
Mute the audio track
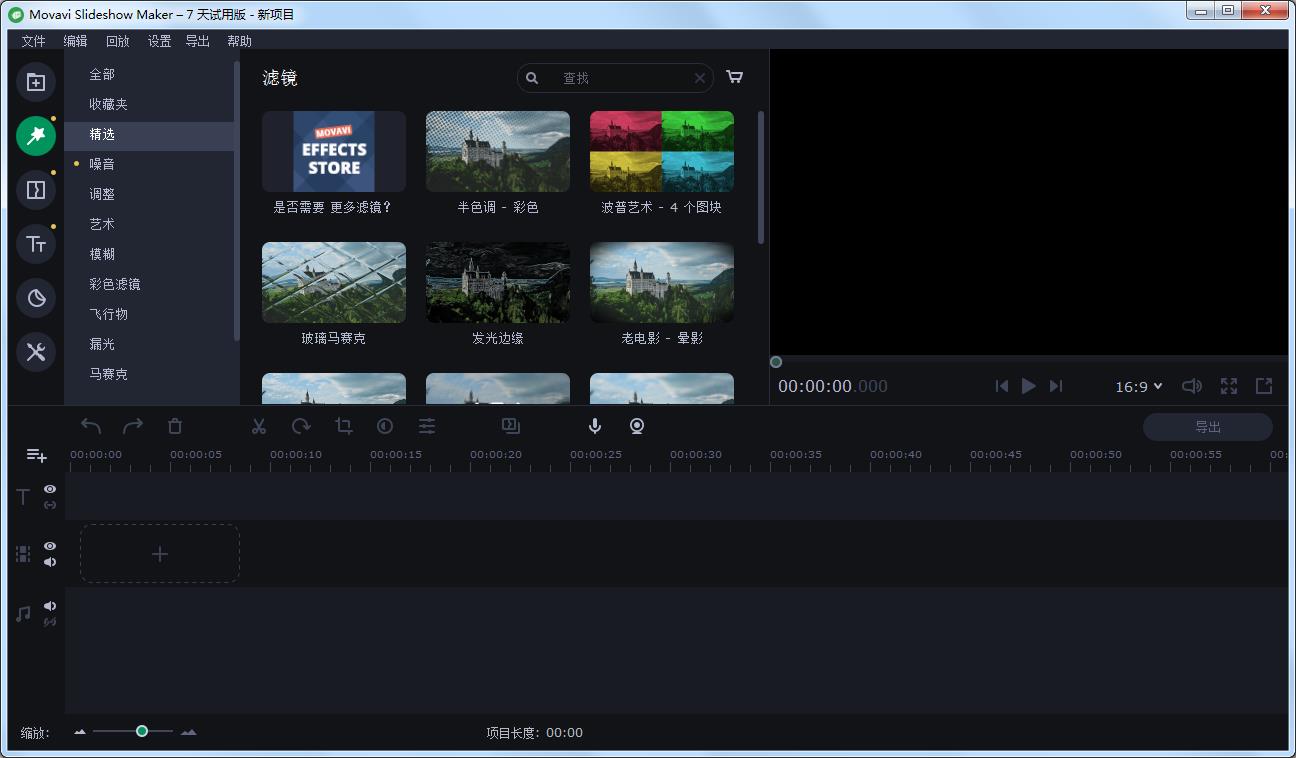tap(50, 606)
